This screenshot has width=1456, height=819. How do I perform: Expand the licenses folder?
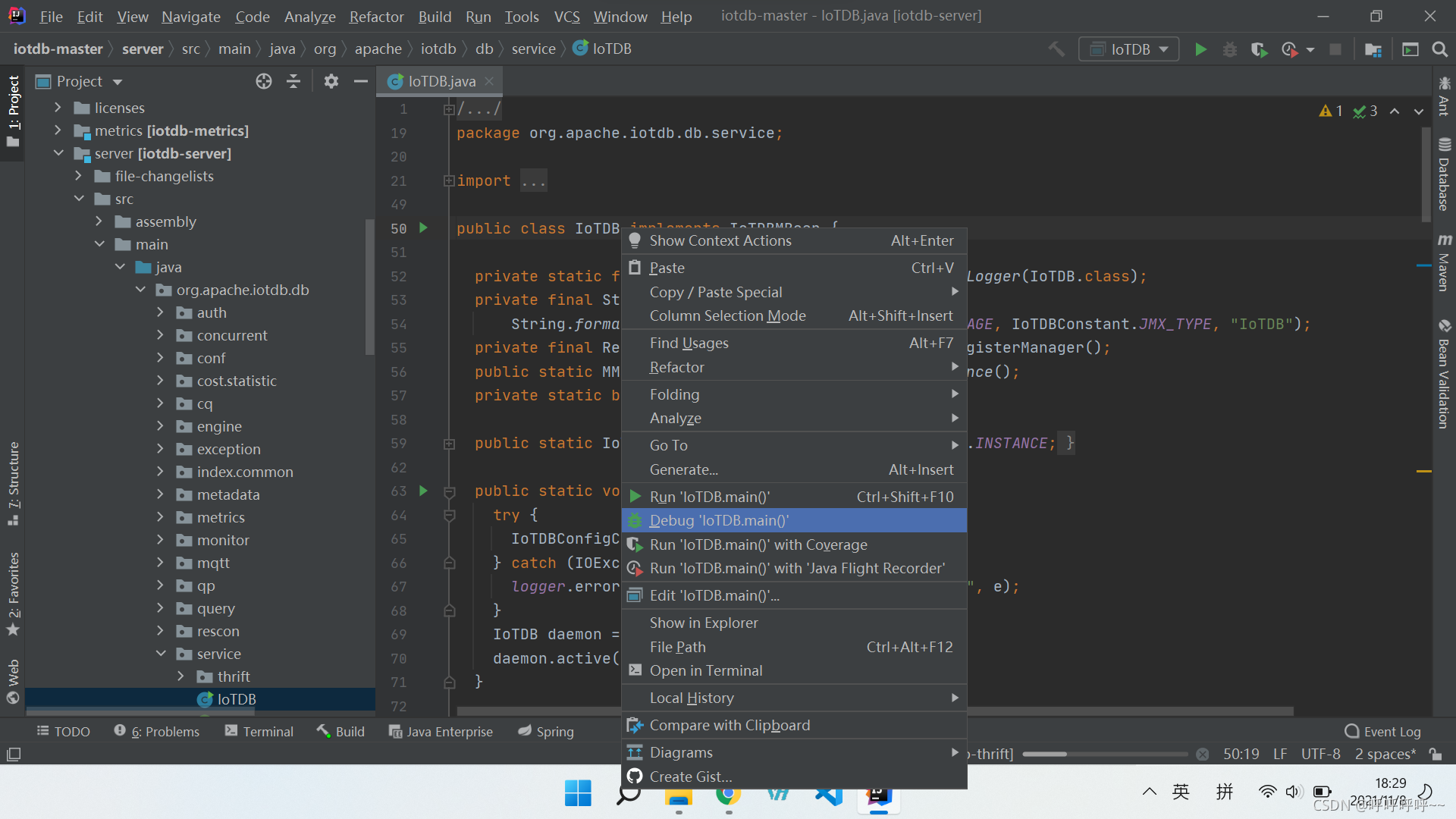(x=58, y=108)
